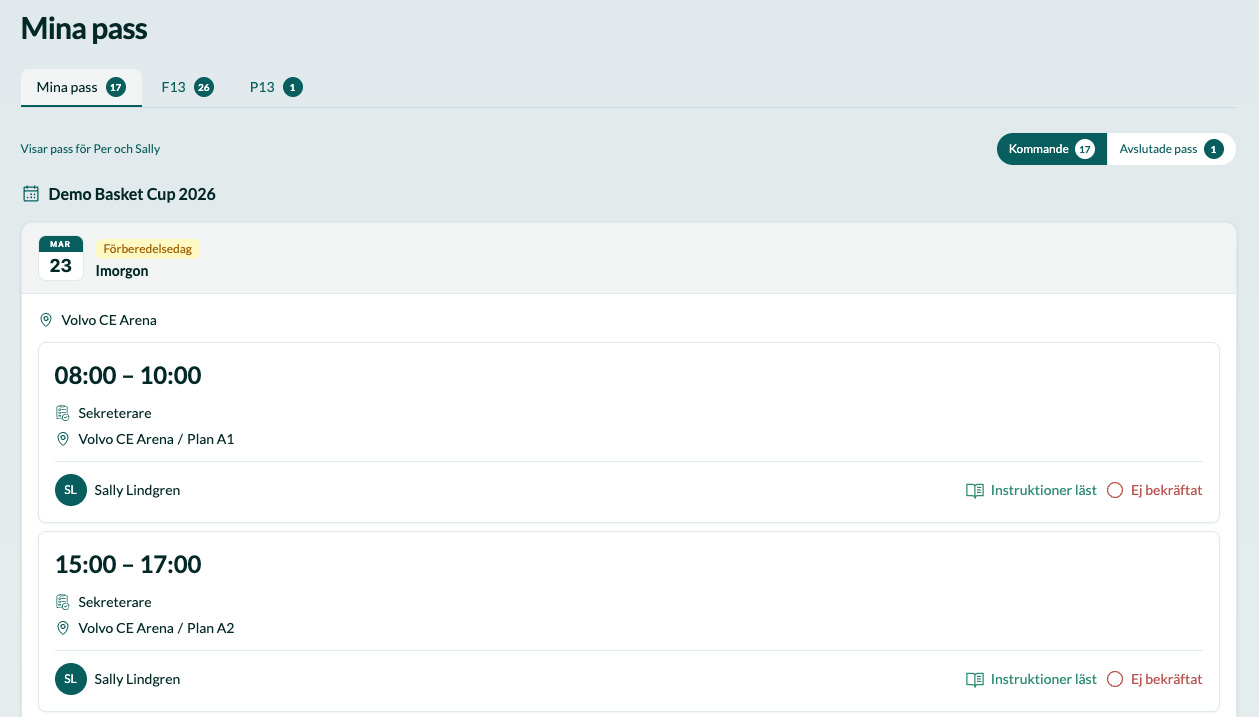This screenshot has width=1259, height=717.
Task: Toggle the unconfirmed circle for the 15:00 shift
Action: point(1115,680)
